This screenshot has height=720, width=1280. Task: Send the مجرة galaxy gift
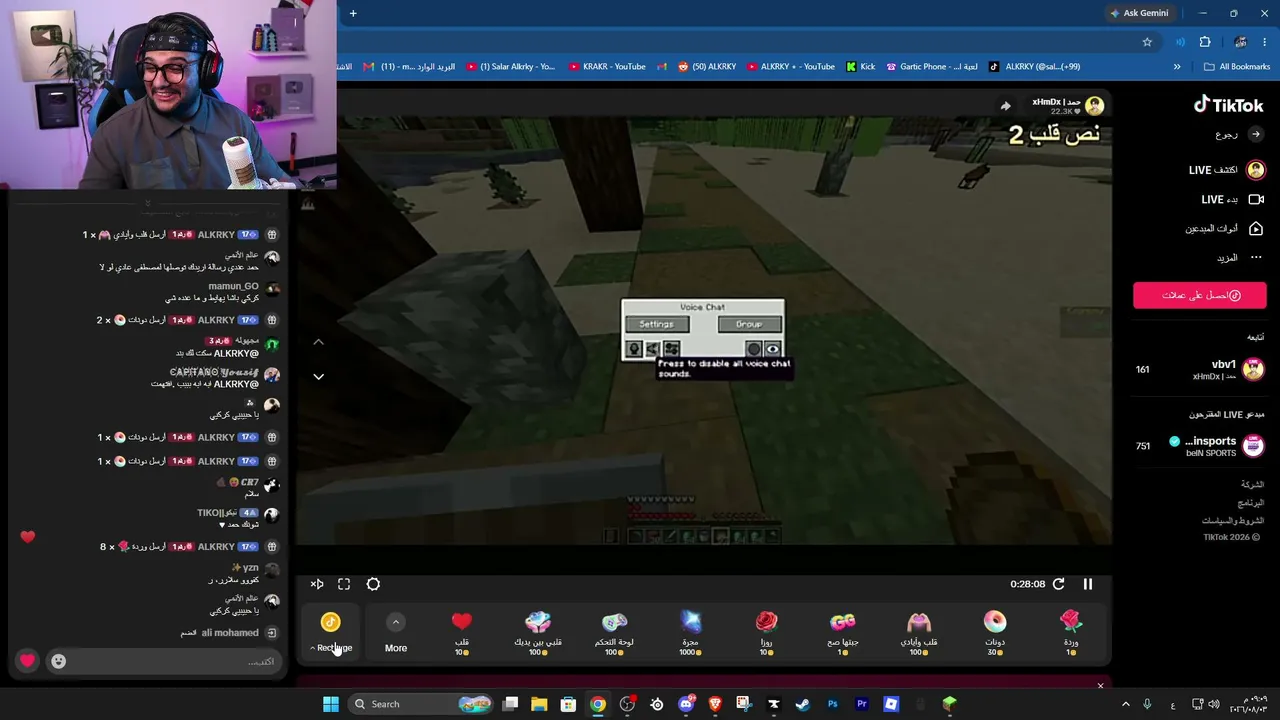[x=690, y=633]
